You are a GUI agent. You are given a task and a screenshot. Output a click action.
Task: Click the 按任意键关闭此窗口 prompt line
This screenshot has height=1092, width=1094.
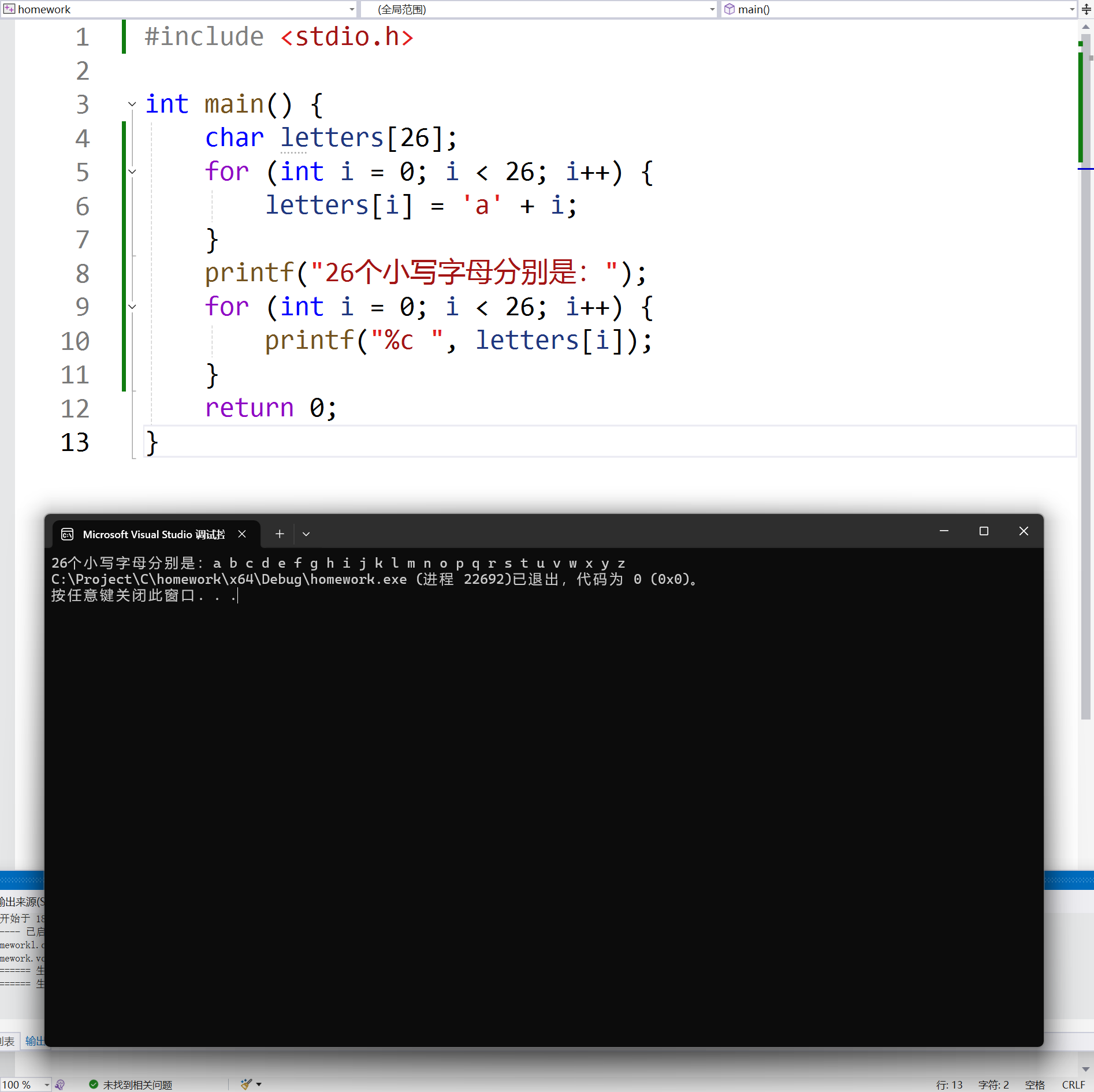pos(144,595)
